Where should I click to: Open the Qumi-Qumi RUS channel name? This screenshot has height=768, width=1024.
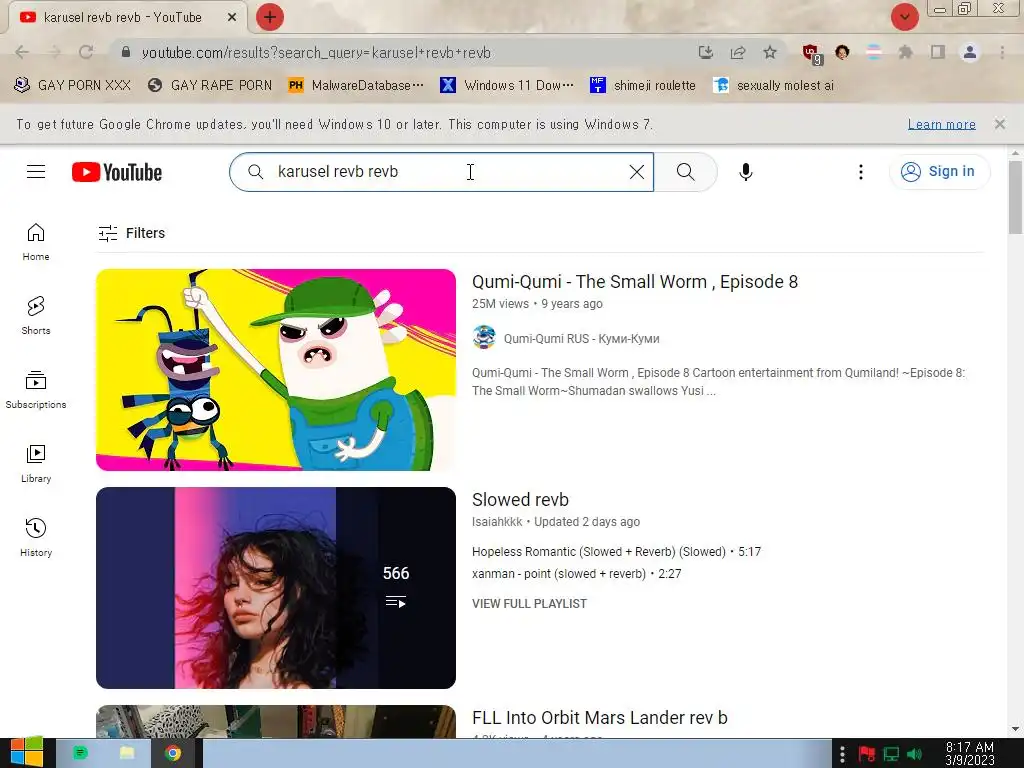click(x=581, y=338)
